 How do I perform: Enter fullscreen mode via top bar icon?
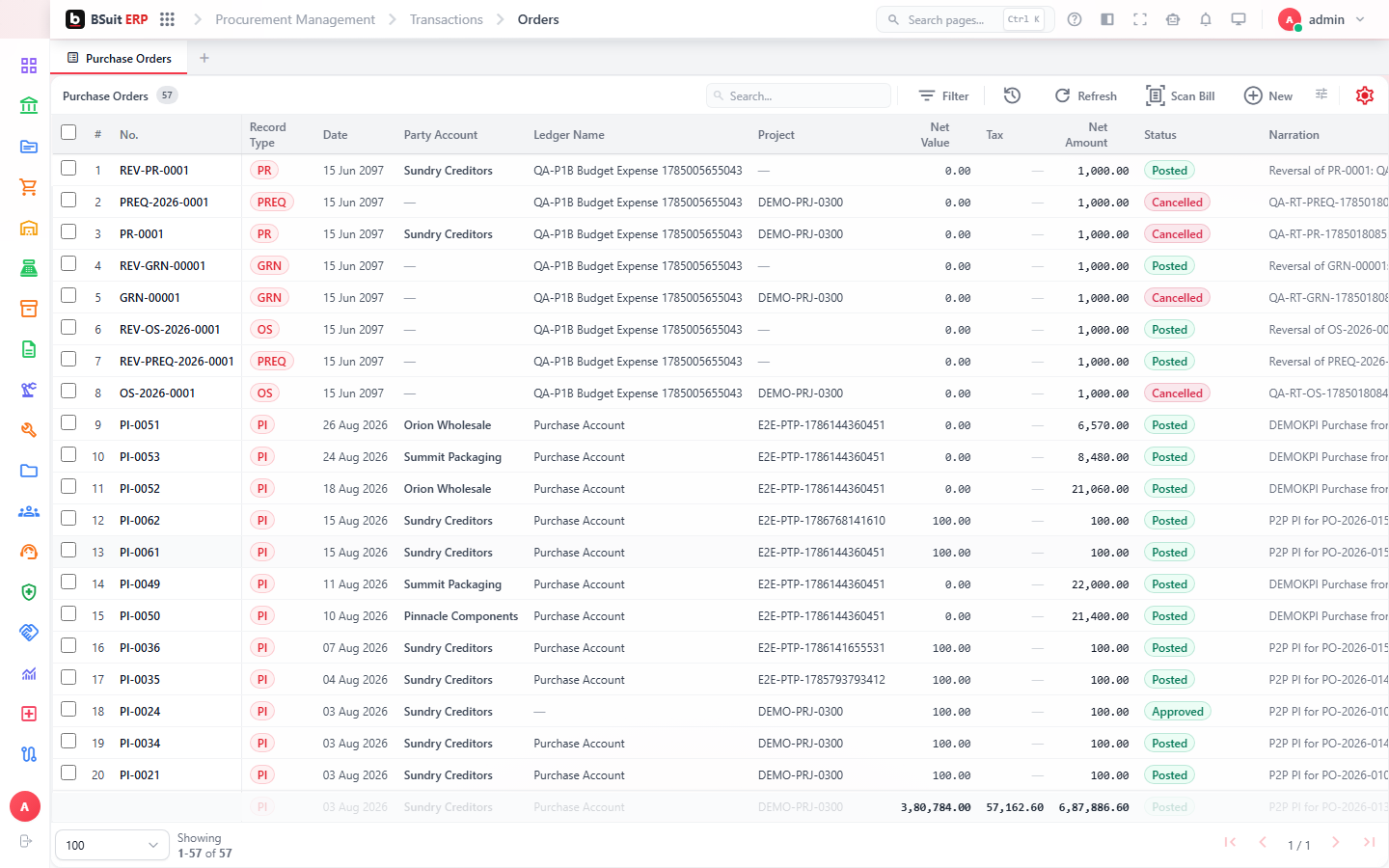coord(1140,19)
